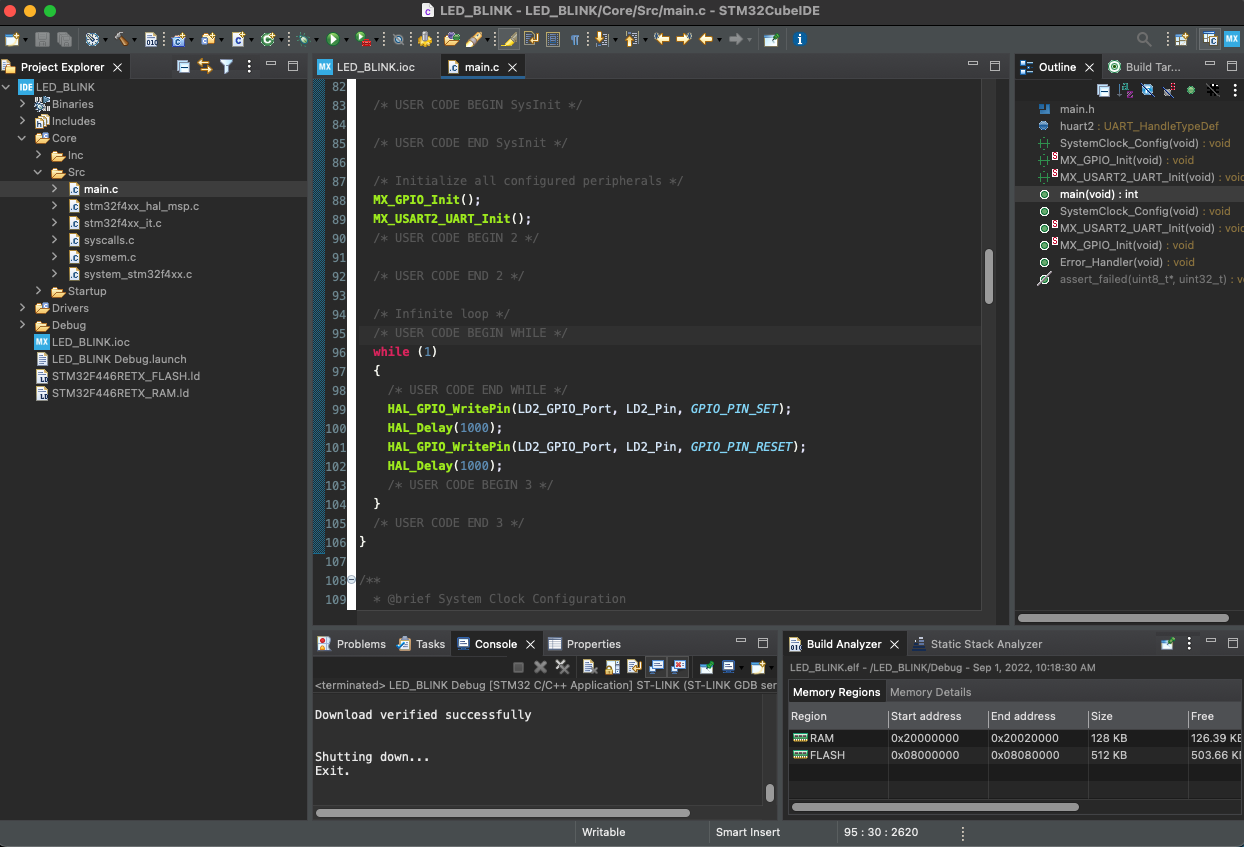Click the Open Console icon
The height and width of the screenshot is (847, 1244).
click(758, 667)
